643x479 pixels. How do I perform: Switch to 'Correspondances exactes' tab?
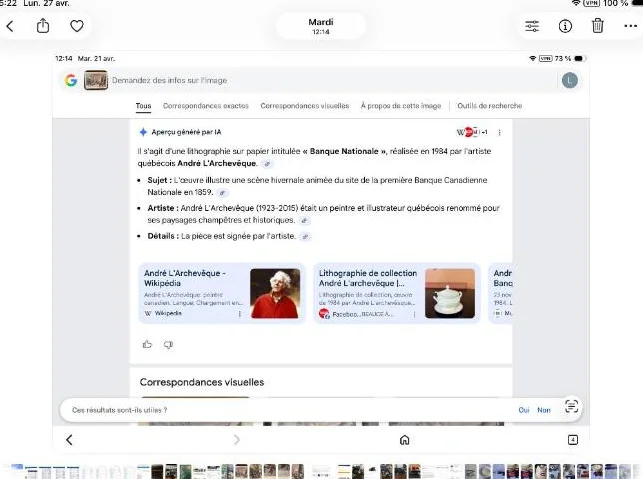point(206,106)
